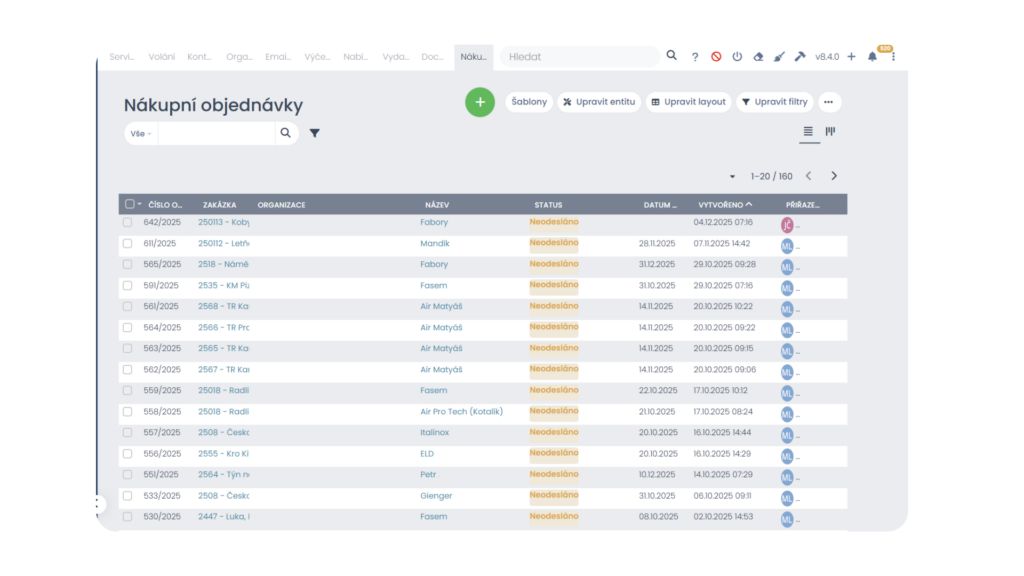Image resolution: width=1024 pixels, height=576 pixels.
Task: Expand the Vše filter dropdown
Action: (x=141, y=133)
